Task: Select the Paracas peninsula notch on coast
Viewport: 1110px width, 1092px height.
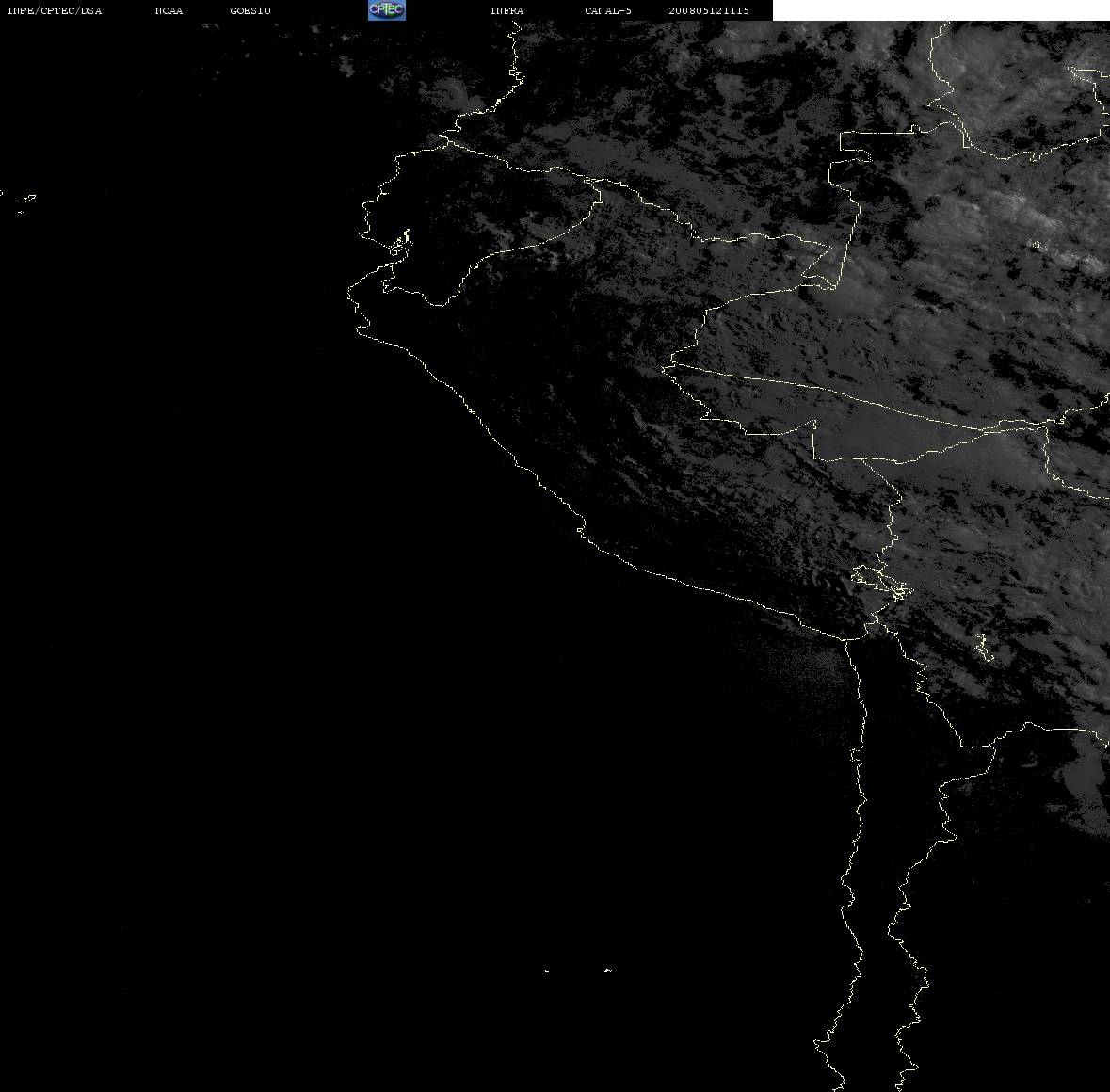Action: point(581,528)
